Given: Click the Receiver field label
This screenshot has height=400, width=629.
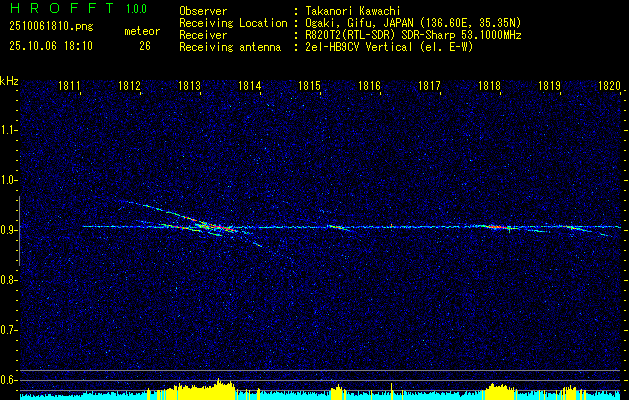Looking at the screenshot, I should 203,35.
